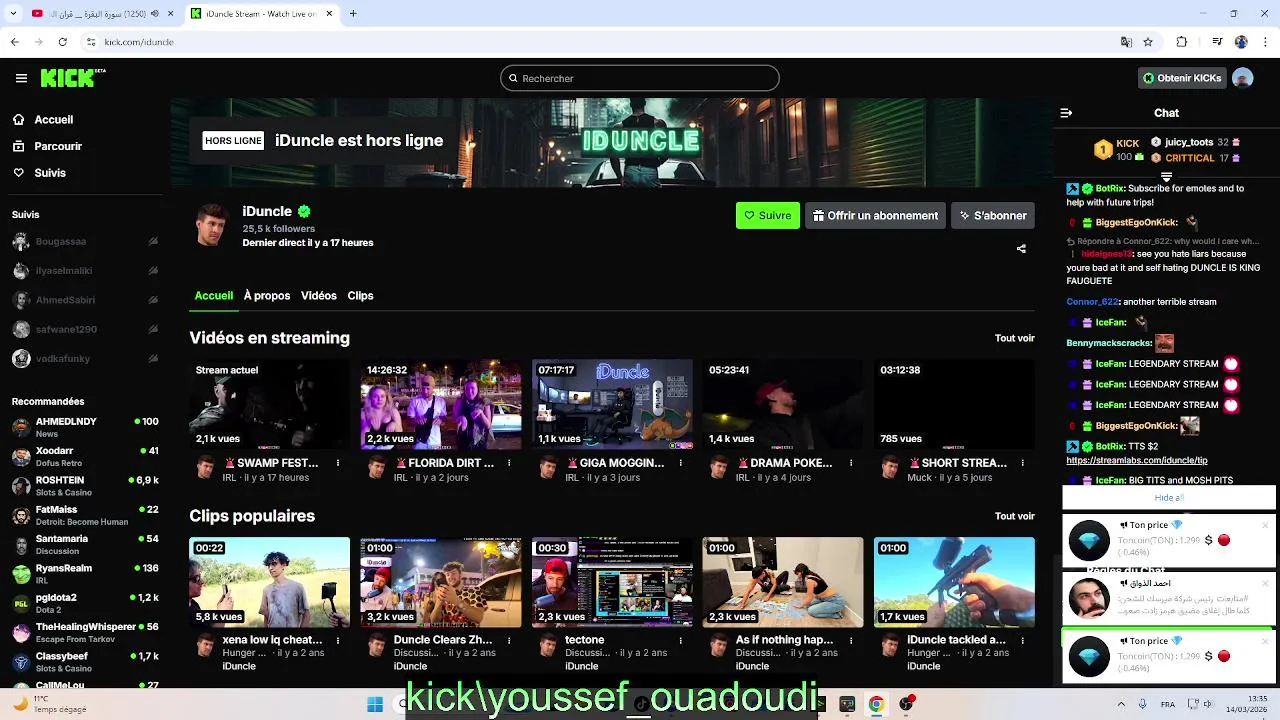
Task: Dismiss the first Ton price notification
Action: pyautogui.click(x=1265, y=525)
